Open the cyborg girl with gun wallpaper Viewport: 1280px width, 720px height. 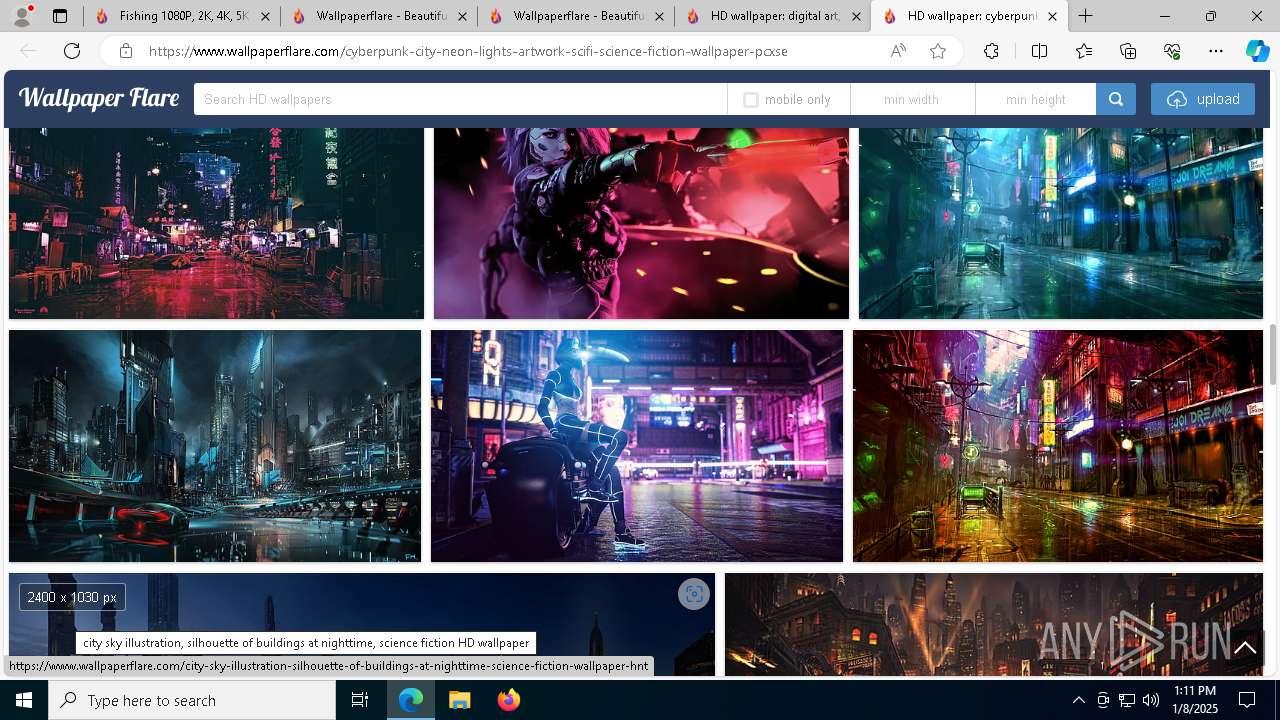(x=641, y=223)
